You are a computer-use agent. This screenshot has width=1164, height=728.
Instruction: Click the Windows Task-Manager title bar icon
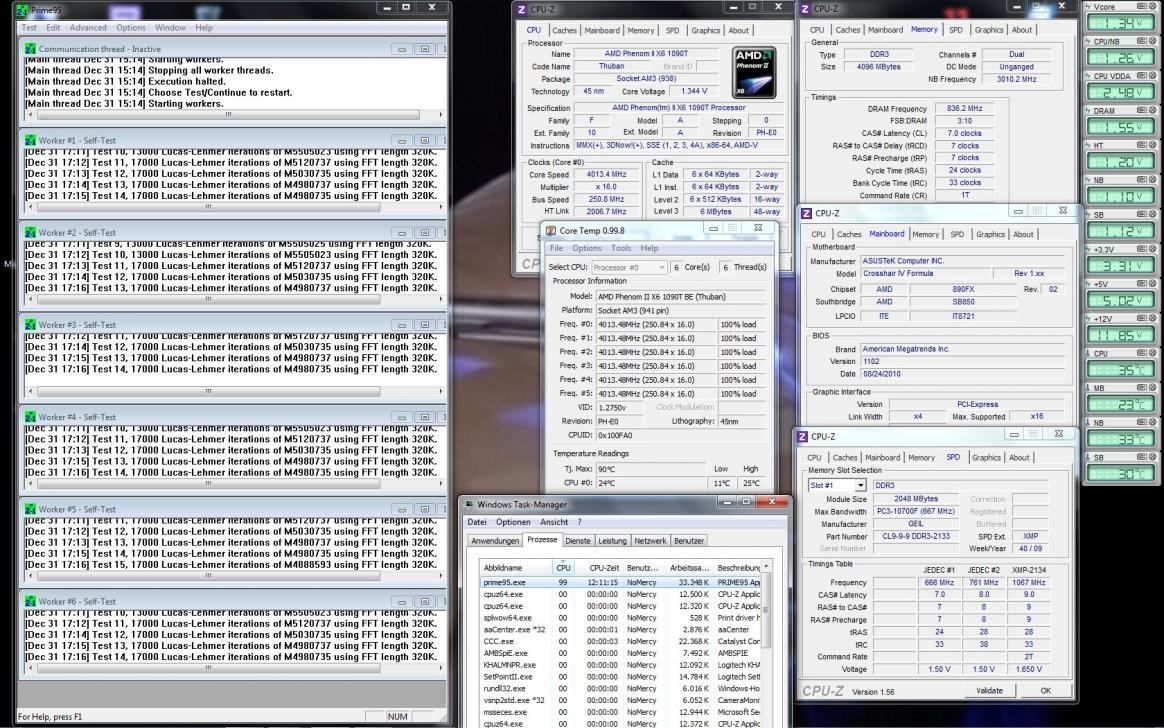pyautogui.click(x=469, y=505)
